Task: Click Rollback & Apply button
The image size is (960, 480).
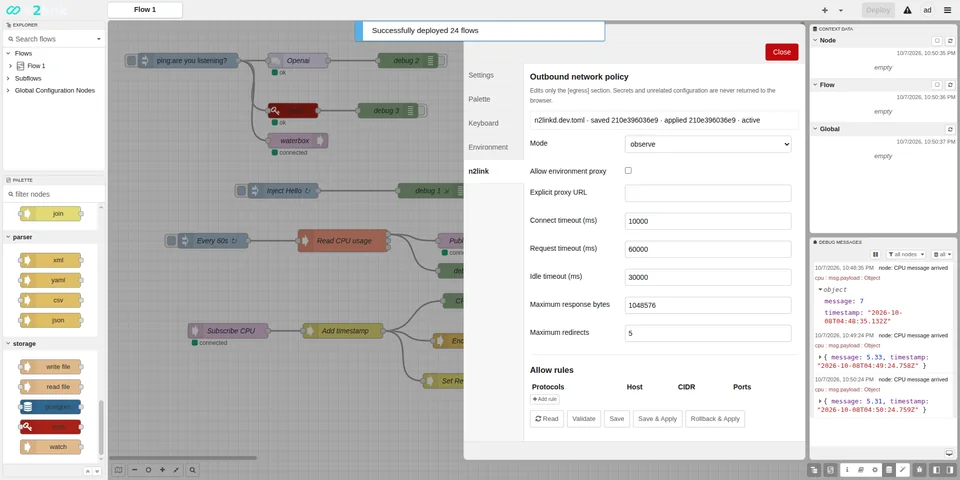Action: point(715,419)
